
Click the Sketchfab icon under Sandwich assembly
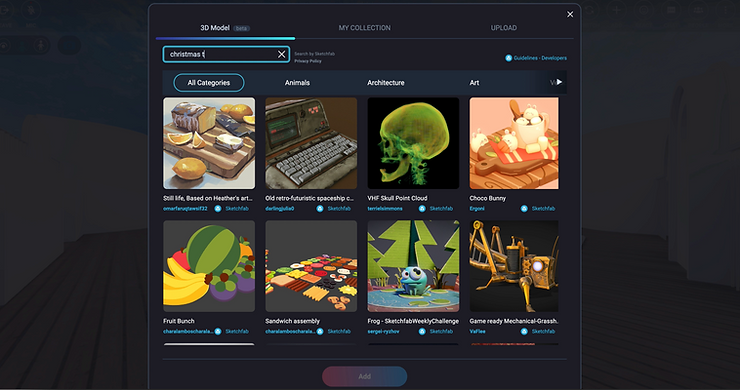pyautogui.click(x=320, y=331)
